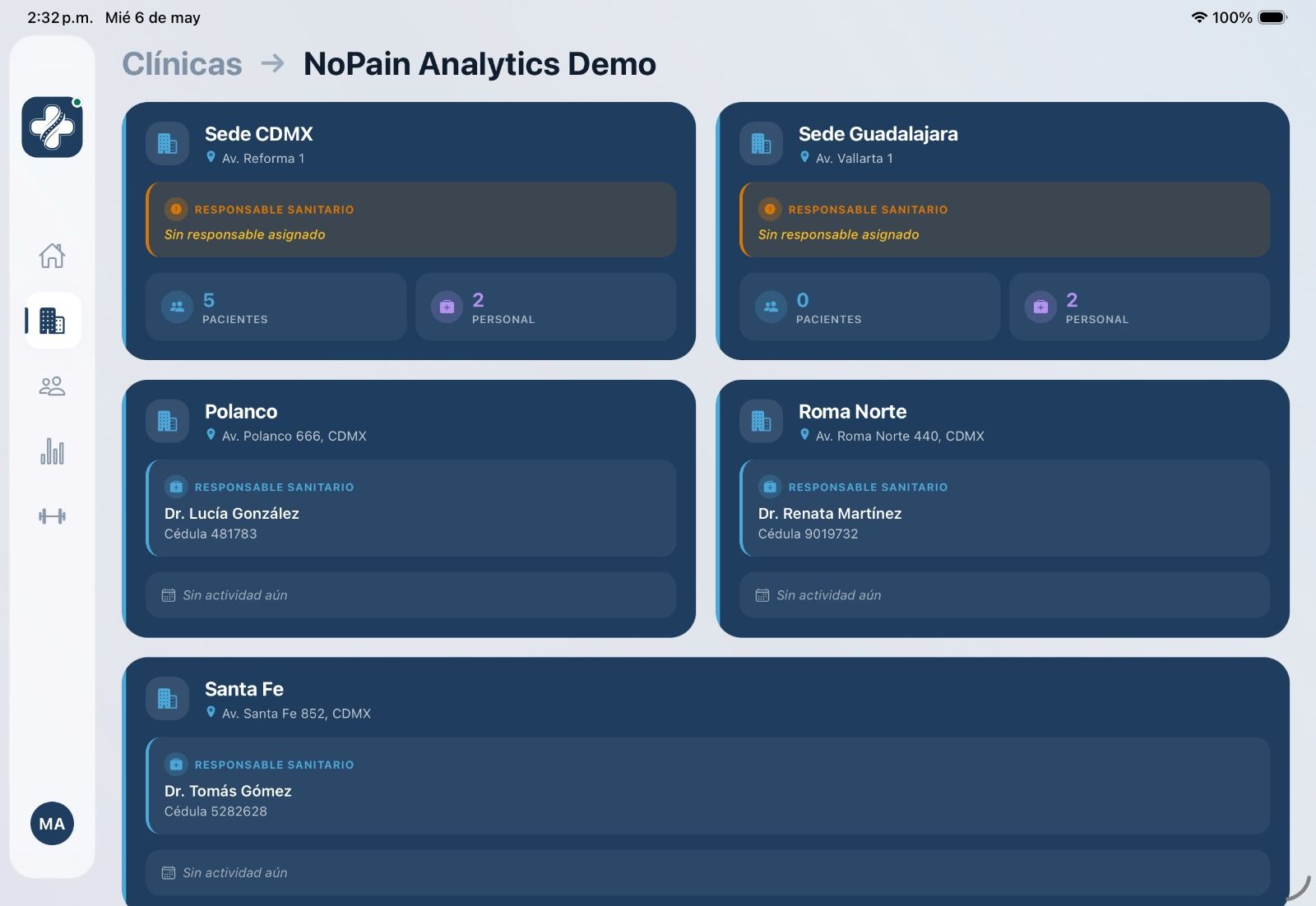
Task: Click the Roma Norte calendar activity icon
Action: [x=762, y=595]
